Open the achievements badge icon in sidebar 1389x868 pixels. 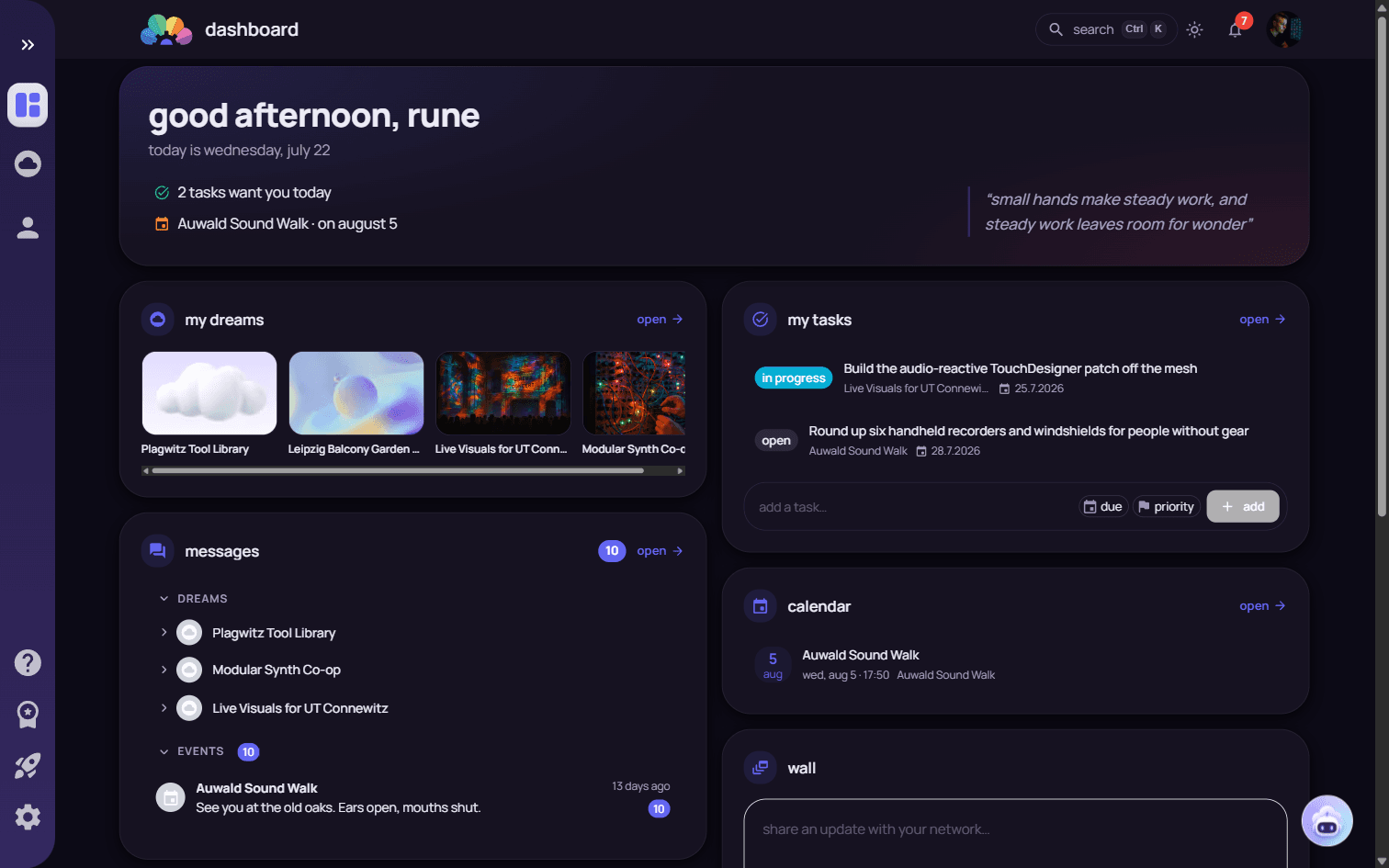(28, 715)
